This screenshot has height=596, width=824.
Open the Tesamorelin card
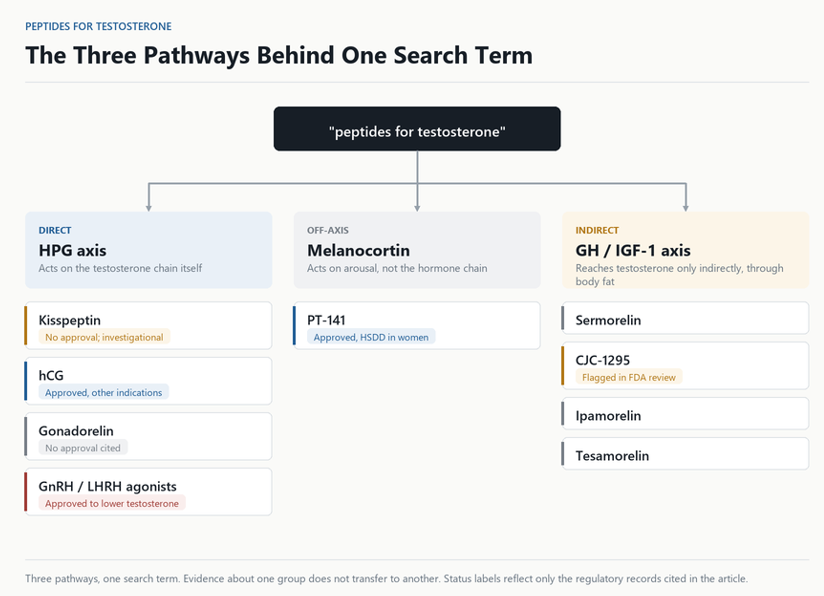coord(685,454)
